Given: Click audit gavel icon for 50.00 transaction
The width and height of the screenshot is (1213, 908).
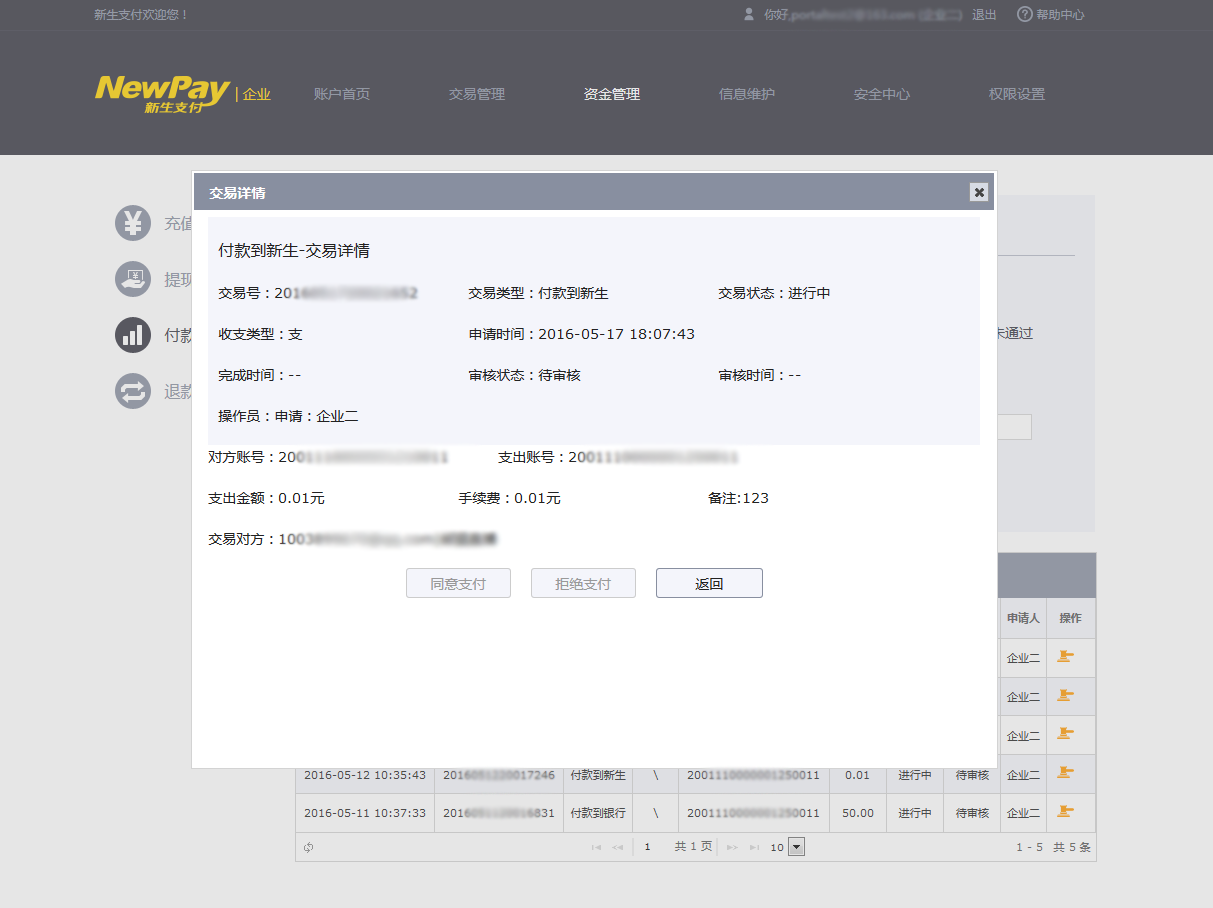Looking at the screenshot, I should [x=1066, y=812].
